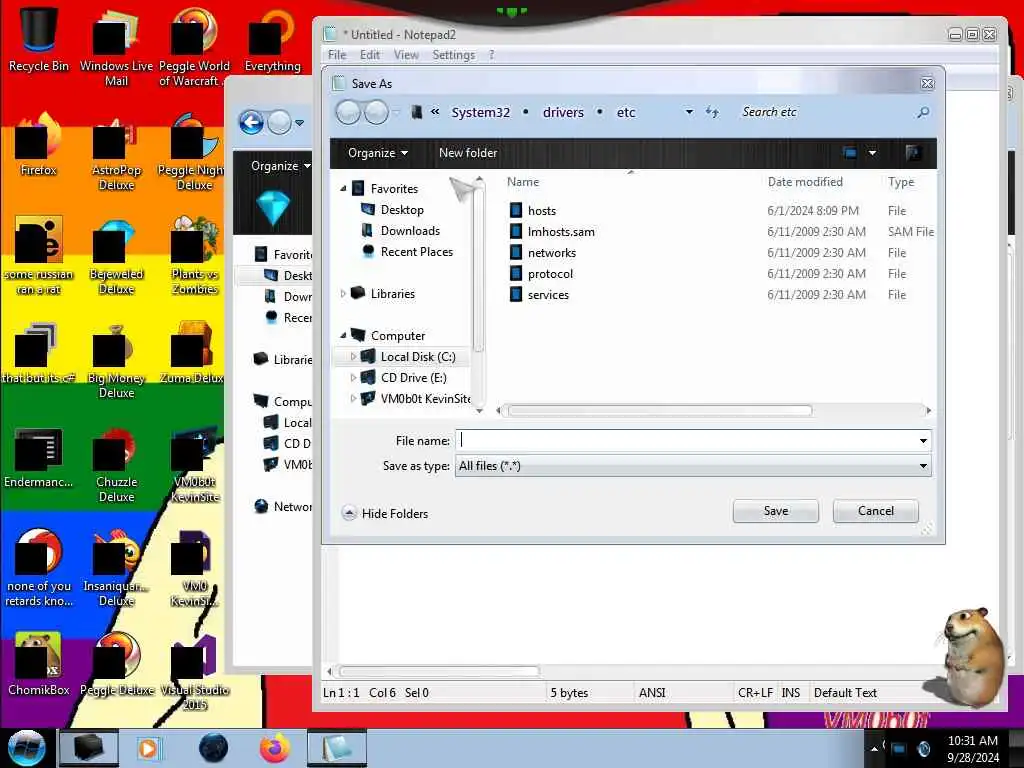Open the view options dropdown arrow
The height and width of the screenshot is (768, 1024).
click(x=872, y=153)
